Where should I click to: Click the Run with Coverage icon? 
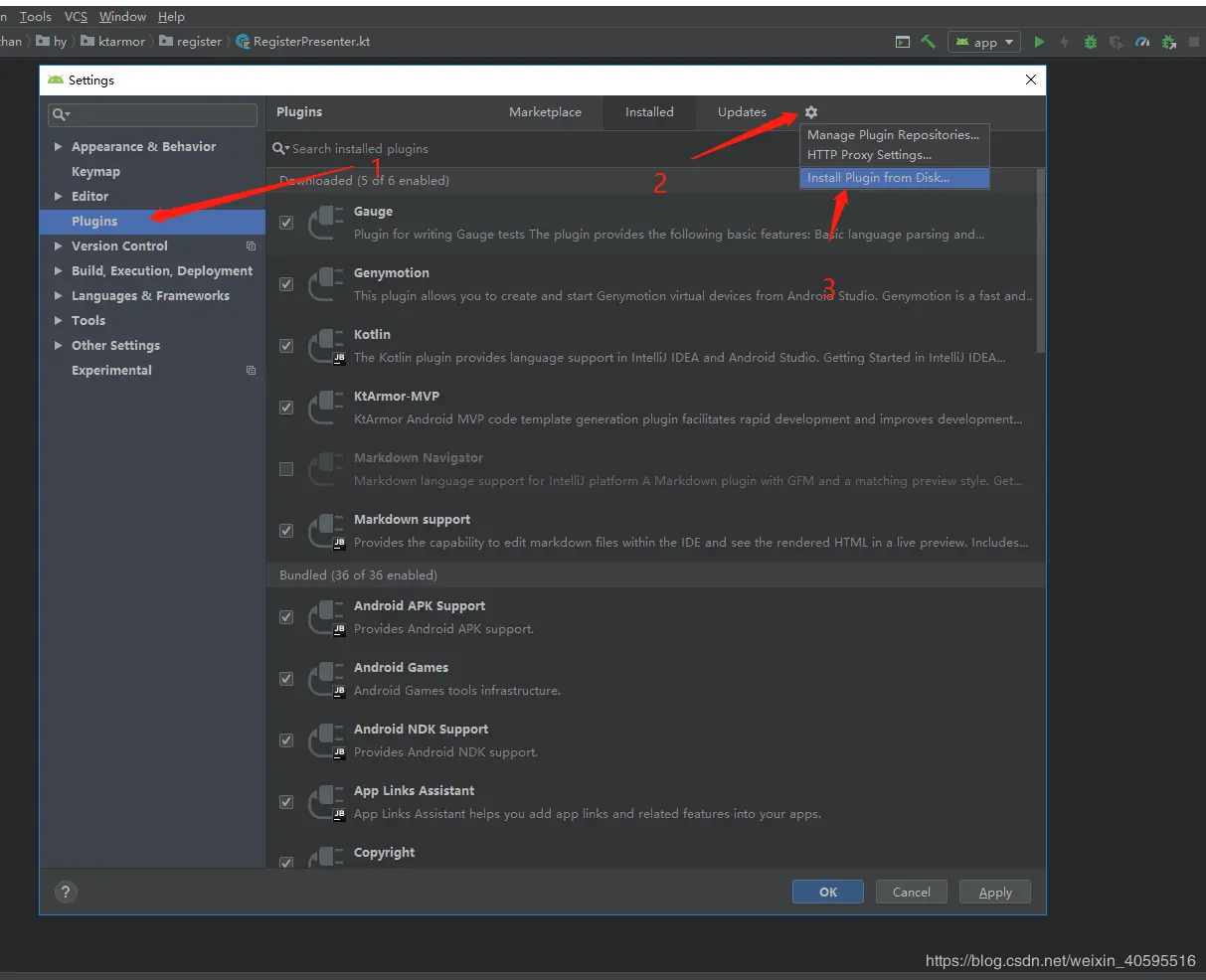pyautogui.click(x=1117, y=42)
